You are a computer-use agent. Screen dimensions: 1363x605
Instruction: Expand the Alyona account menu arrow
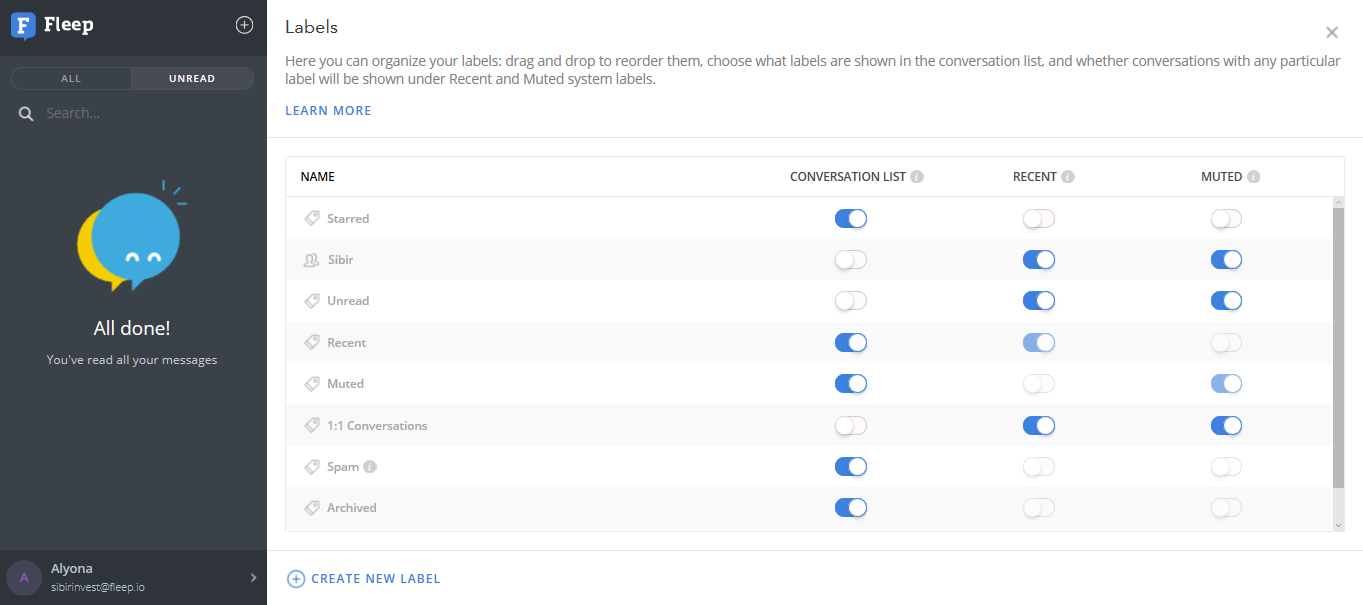(x=253, y=577)
